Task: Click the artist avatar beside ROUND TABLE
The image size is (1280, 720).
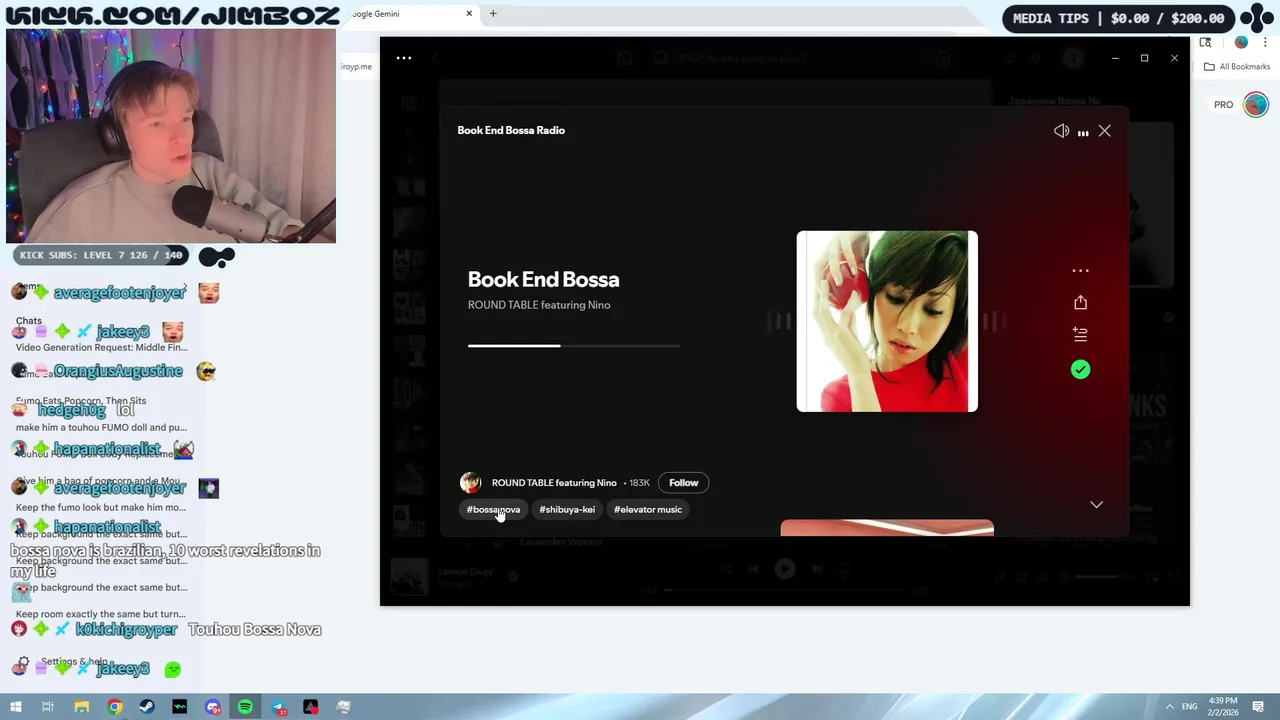Action: pos(471,483)
